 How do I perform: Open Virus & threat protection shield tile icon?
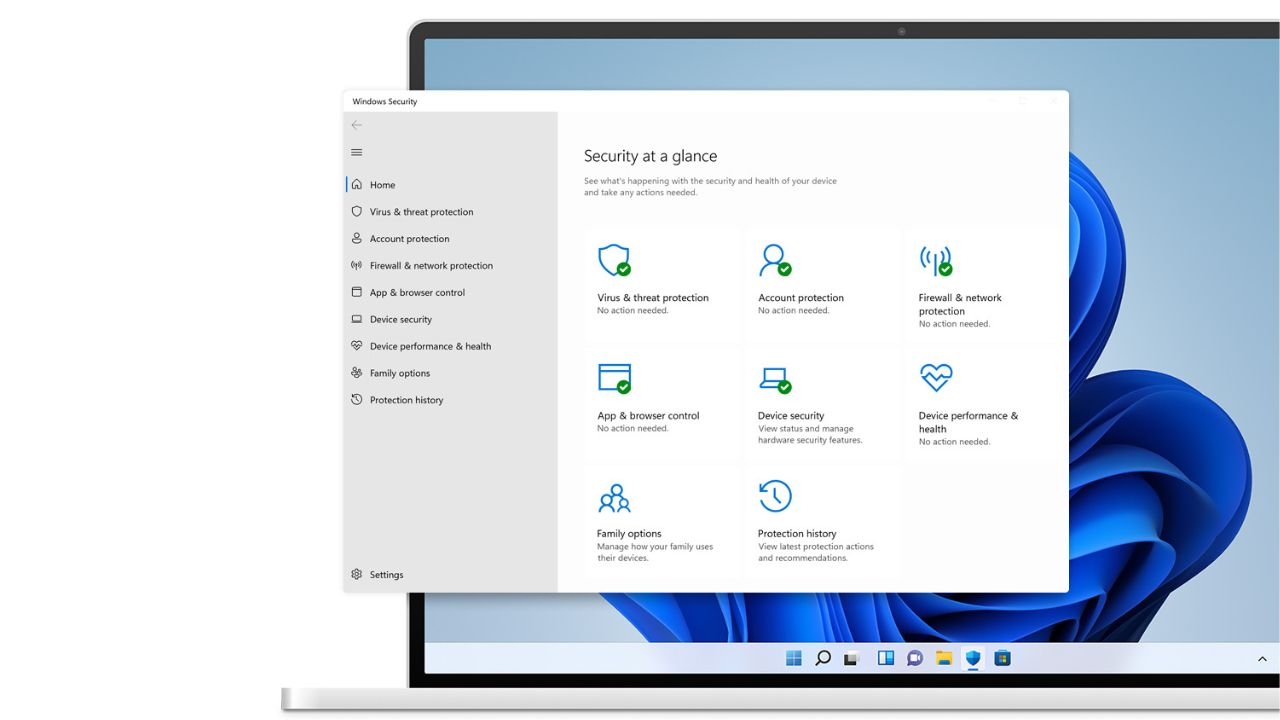pos(613,260)
